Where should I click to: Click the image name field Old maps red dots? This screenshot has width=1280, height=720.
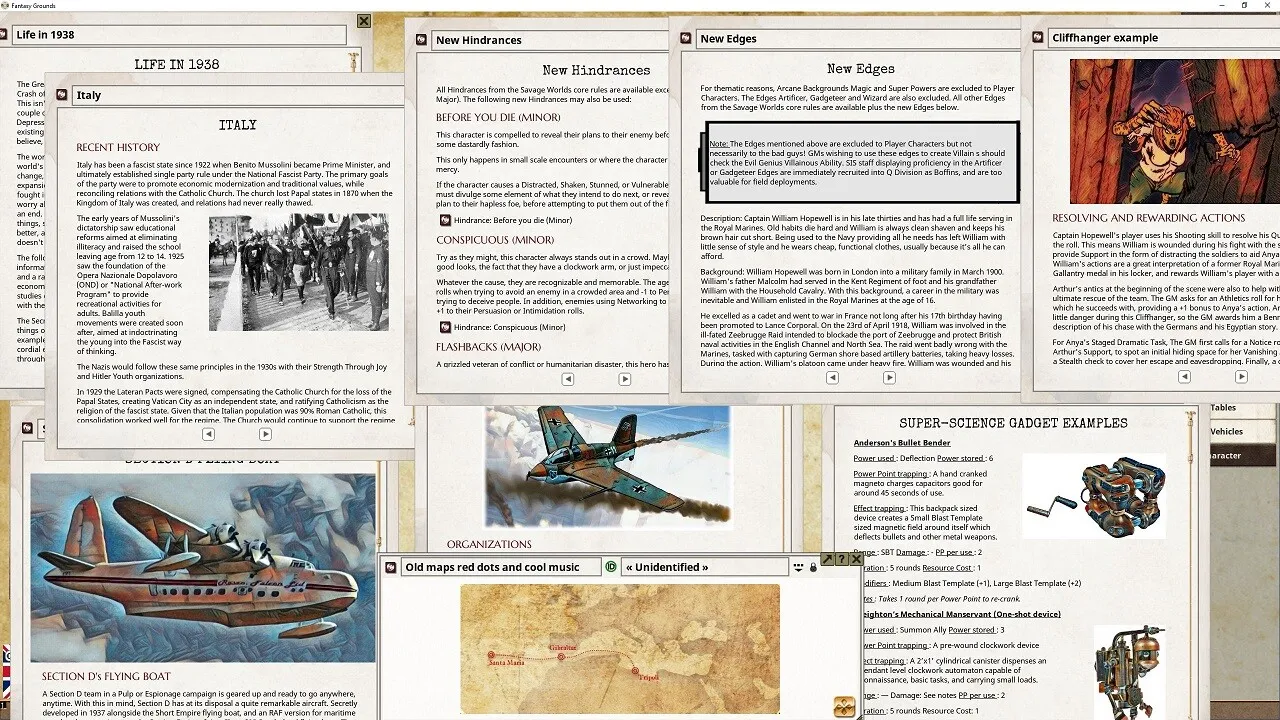[501, 567]
